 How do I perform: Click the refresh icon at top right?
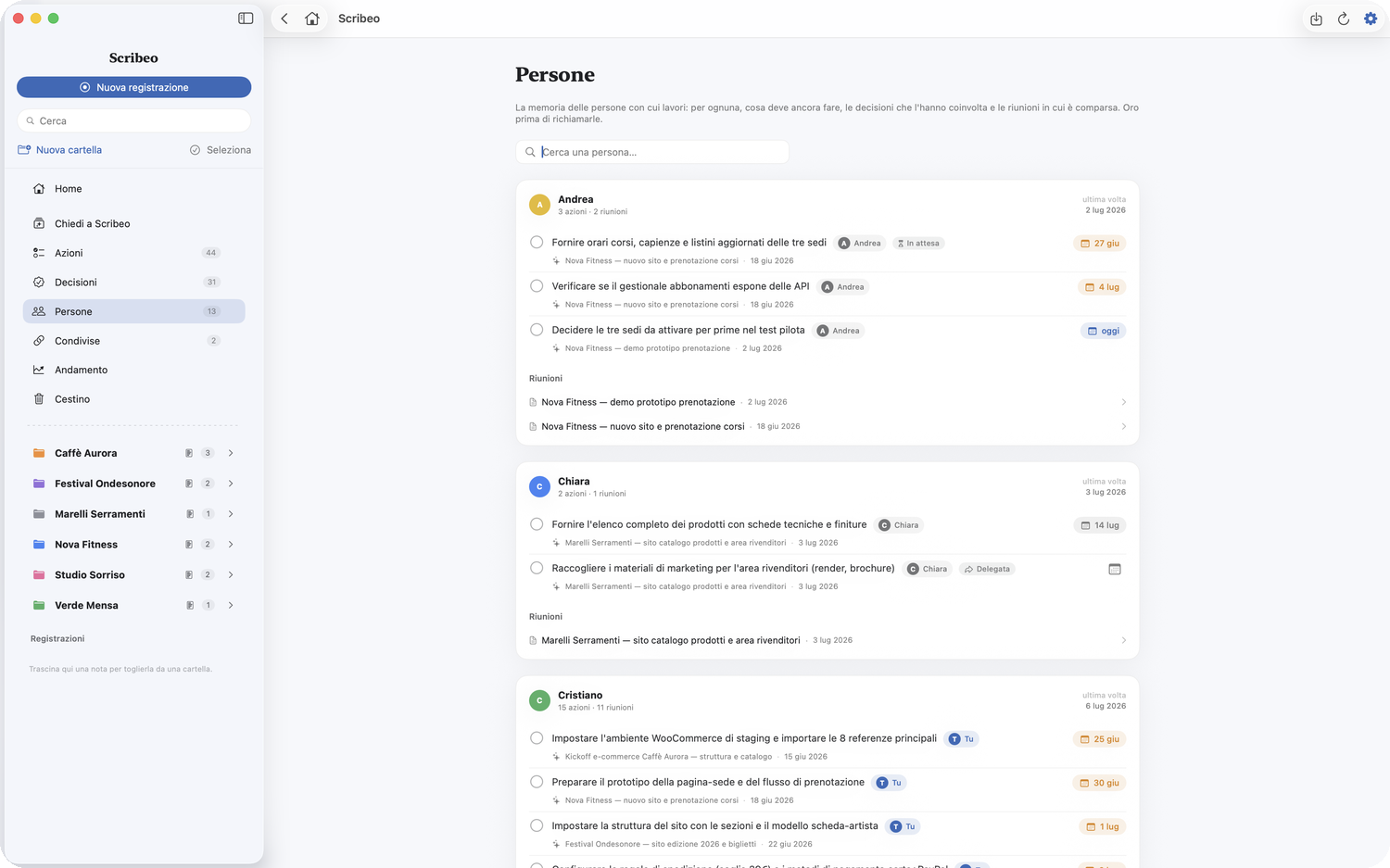coord(1344,19)
